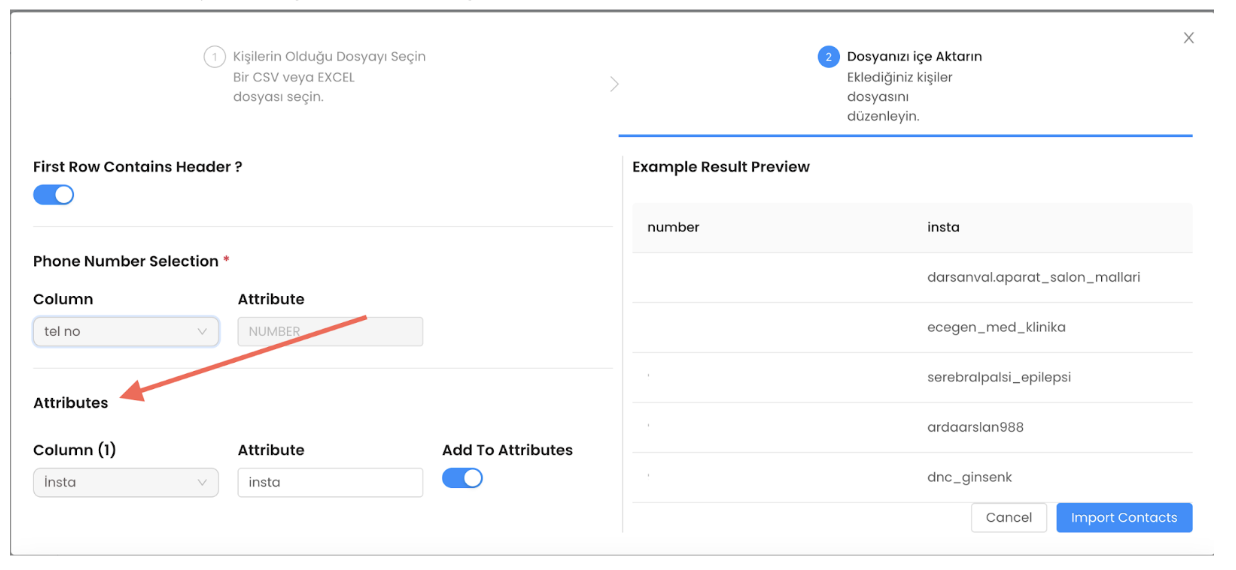Select the ecegen_med_klinika preview row
This screenshot has height=570, width=1236.
912,327
